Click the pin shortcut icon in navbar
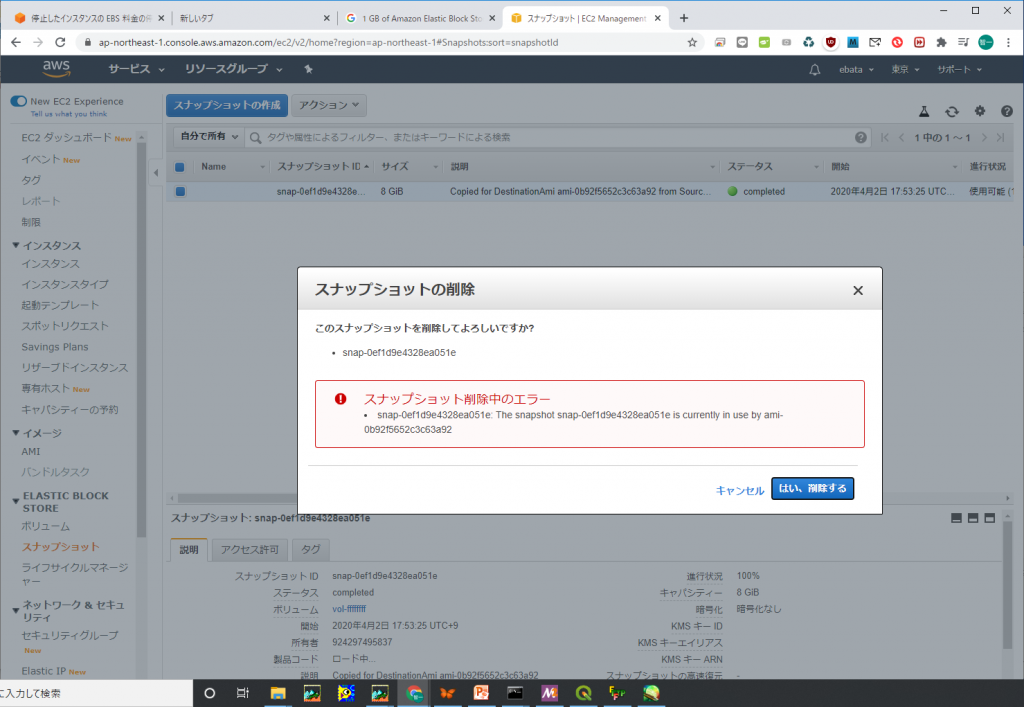The image size is (1024, 707). [308, 69]
